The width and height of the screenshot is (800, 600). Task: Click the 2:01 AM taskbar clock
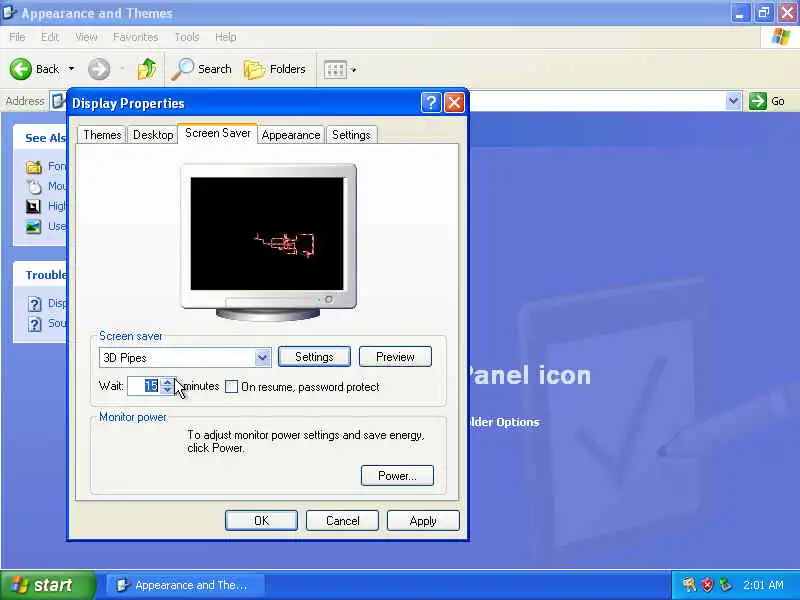pyautogui.click(x=763, y=585)
